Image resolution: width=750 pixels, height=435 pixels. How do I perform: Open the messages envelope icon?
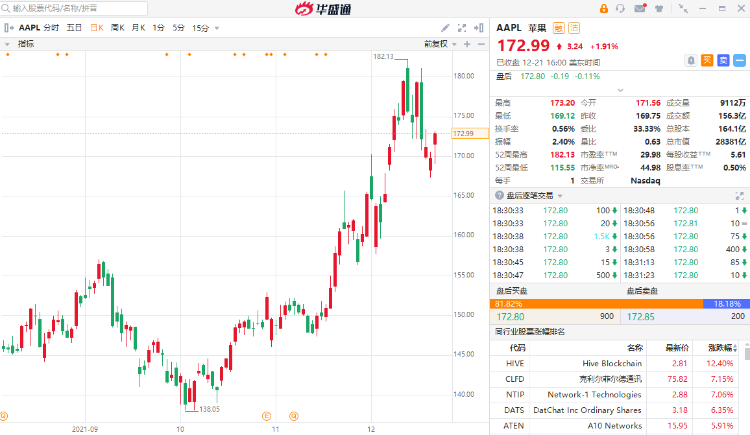(640, 8)
